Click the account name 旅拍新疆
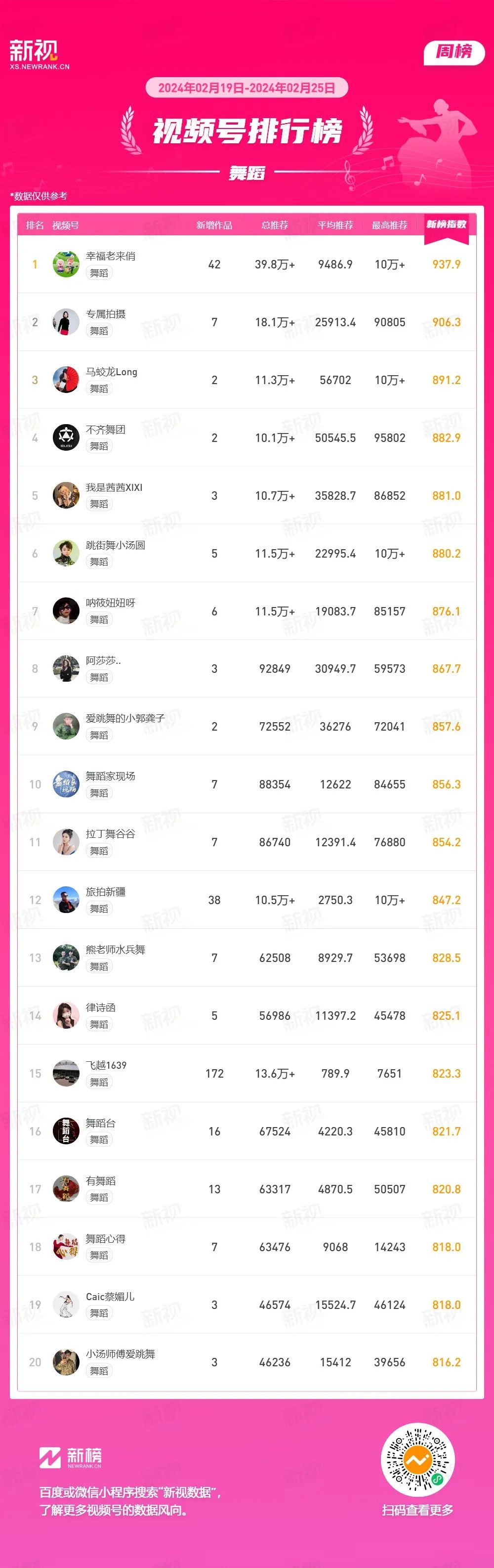Image resolution: width=494 pixels, height=1568 pixels. (x=106, y=892)
